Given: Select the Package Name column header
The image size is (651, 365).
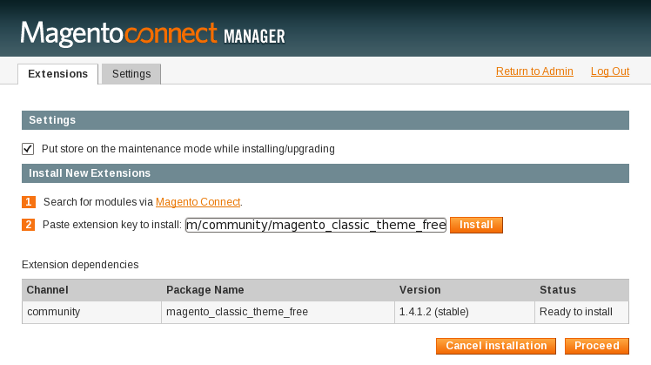Looking at the screenshot, I should 278,290.
